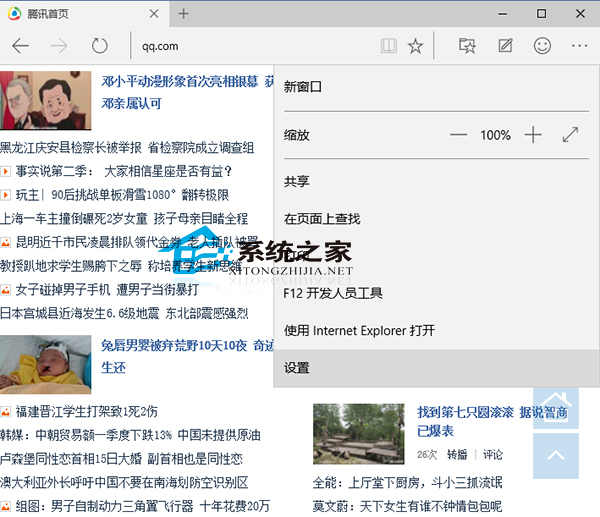Open 玩主 90后挑战单板滑雪 link

click(x=122, y=195)
